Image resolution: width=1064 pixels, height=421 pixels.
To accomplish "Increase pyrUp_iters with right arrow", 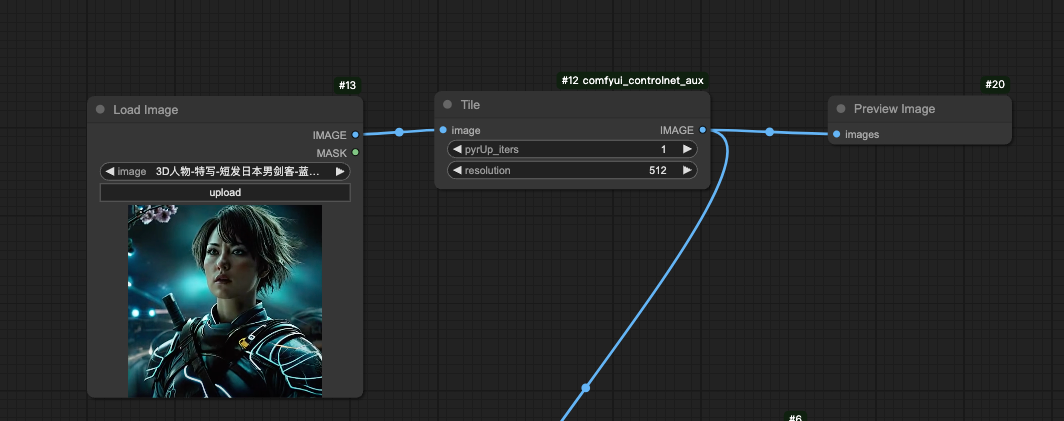I will pyautogui.click(x=687, y=149).
